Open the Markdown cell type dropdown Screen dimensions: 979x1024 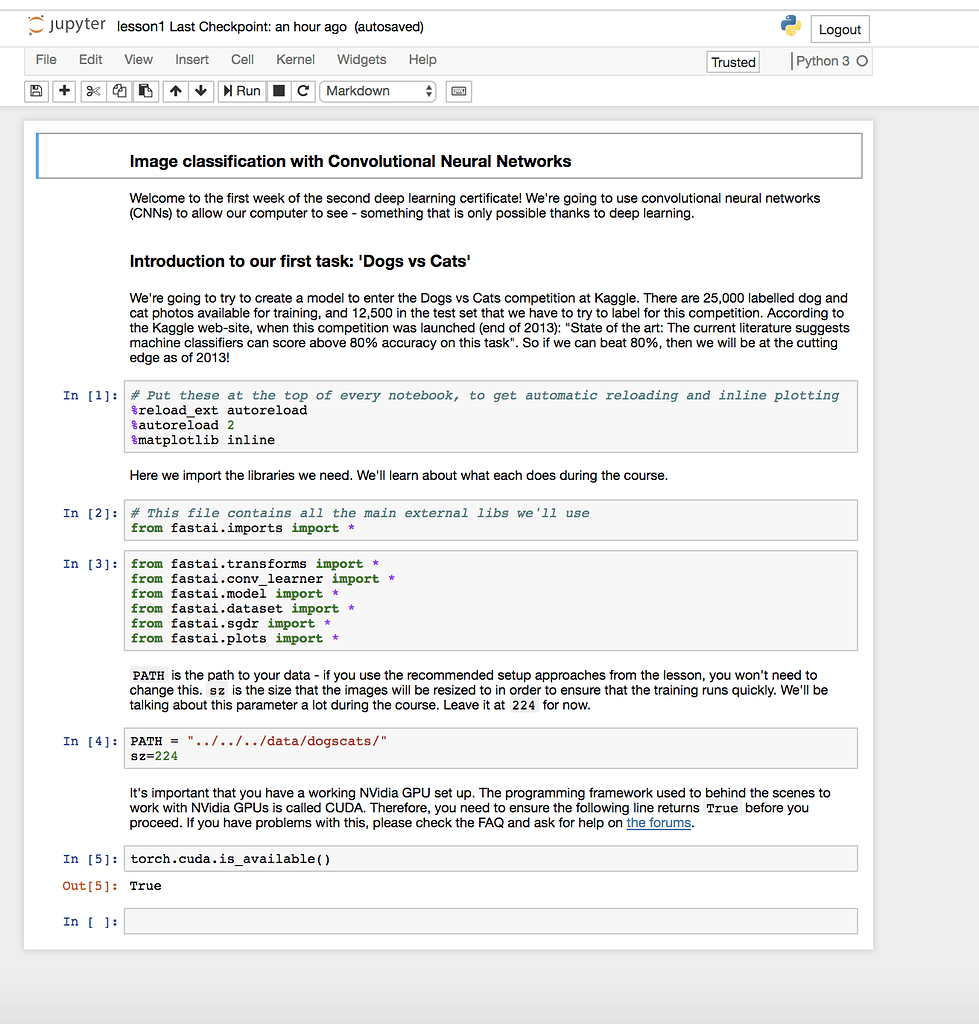click(x=379, y=91)
